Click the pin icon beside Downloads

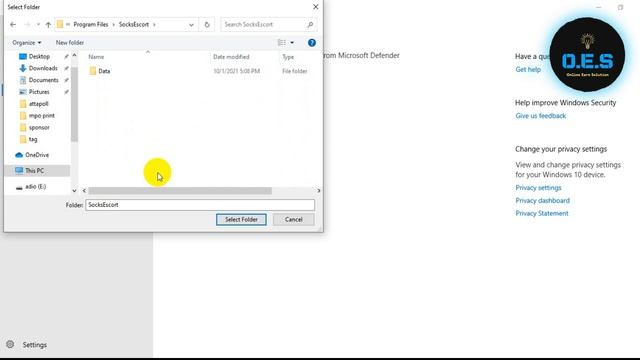click(x=66, y=68)
